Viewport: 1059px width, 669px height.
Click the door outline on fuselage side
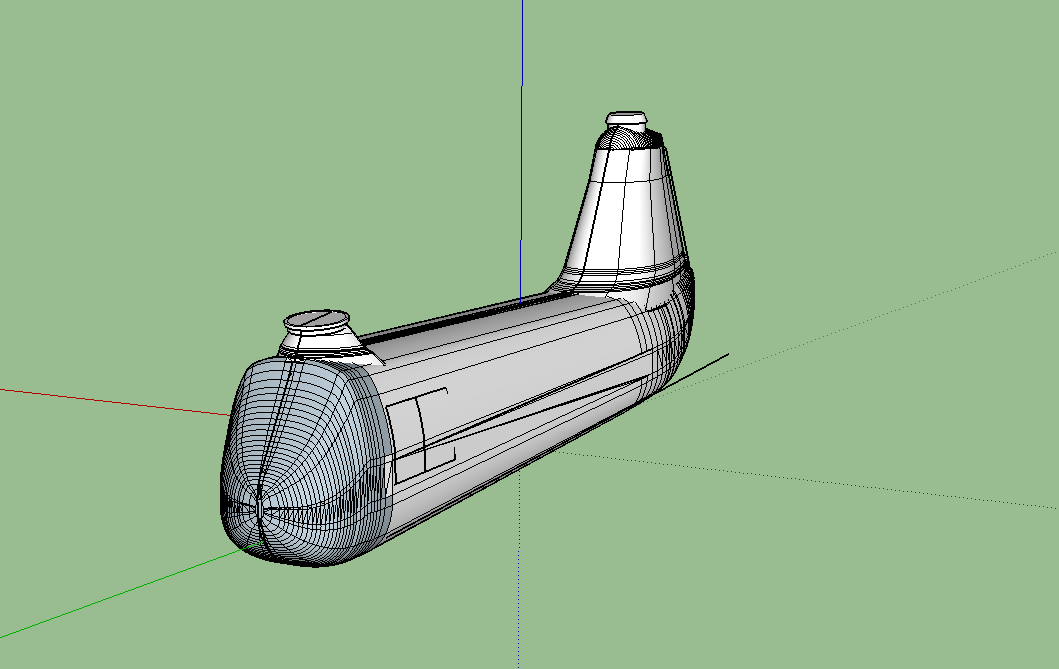pos(424,430)
